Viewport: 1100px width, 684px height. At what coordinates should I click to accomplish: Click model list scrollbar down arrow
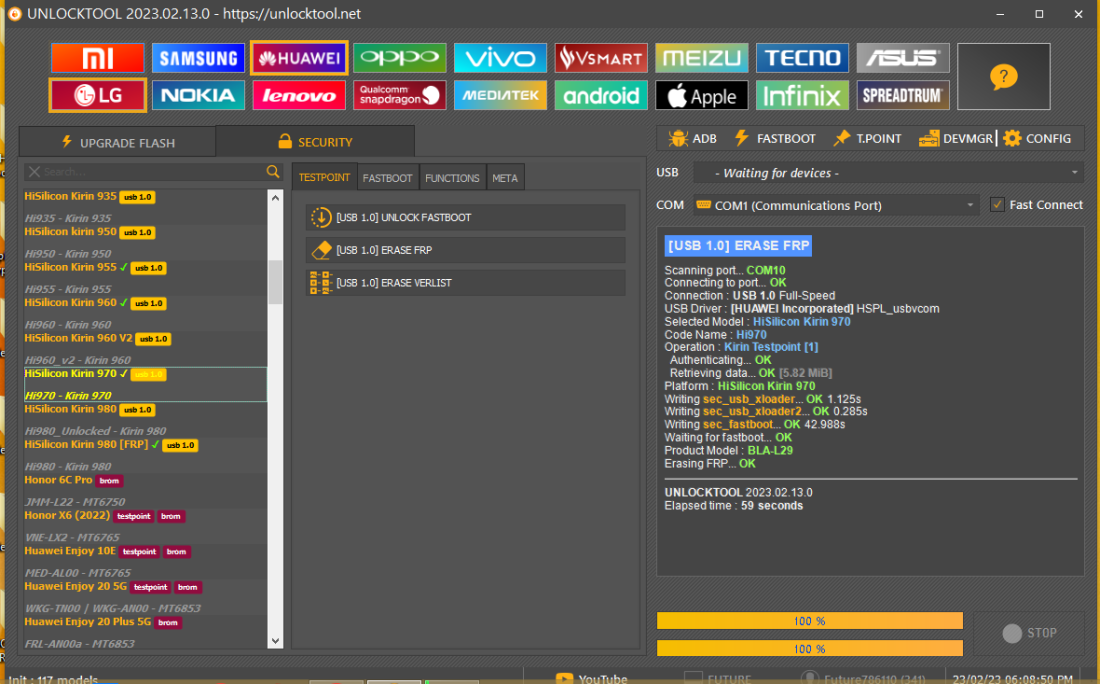275,641
